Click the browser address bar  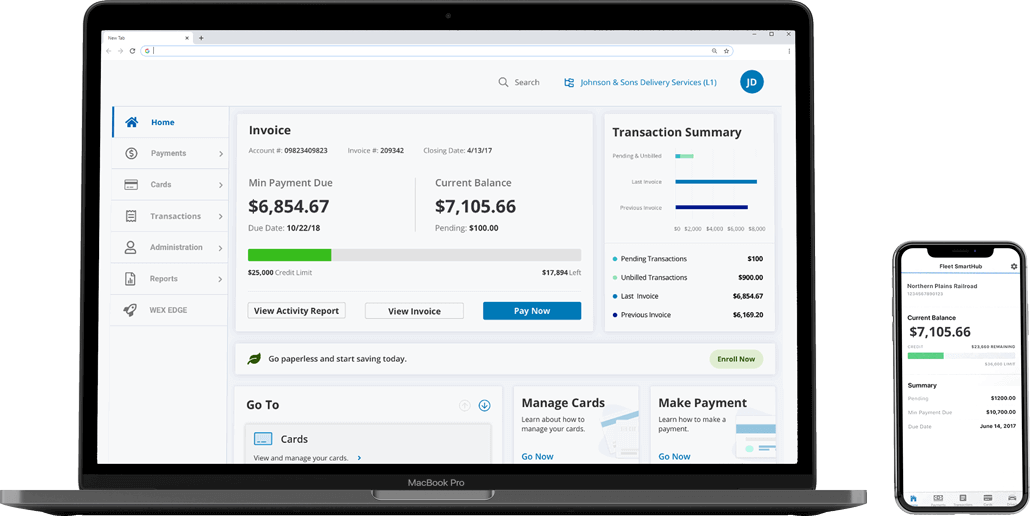[x=430, y=50]
